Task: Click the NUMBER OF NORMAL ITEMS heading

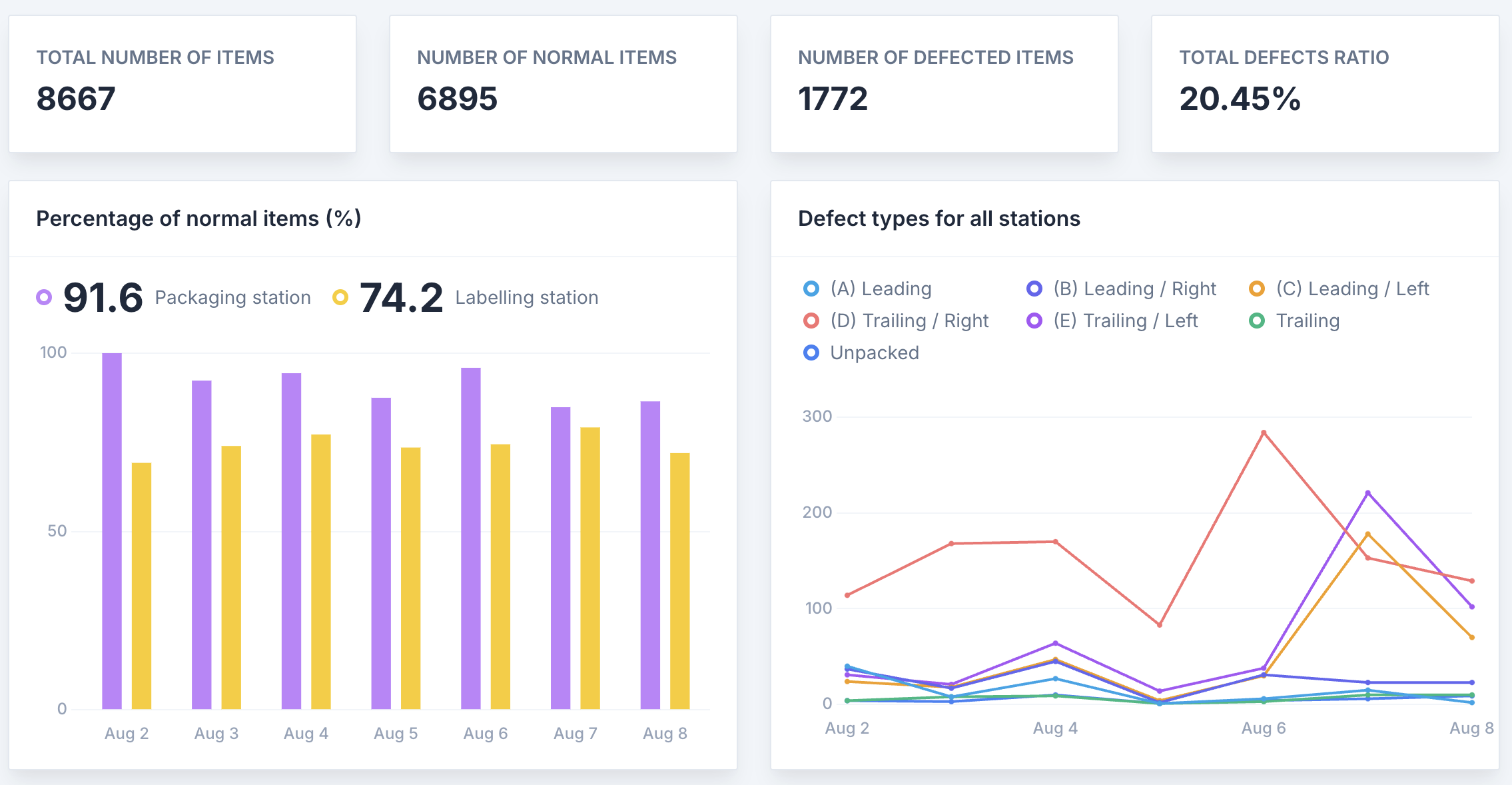Action: [x=547, y=57]
